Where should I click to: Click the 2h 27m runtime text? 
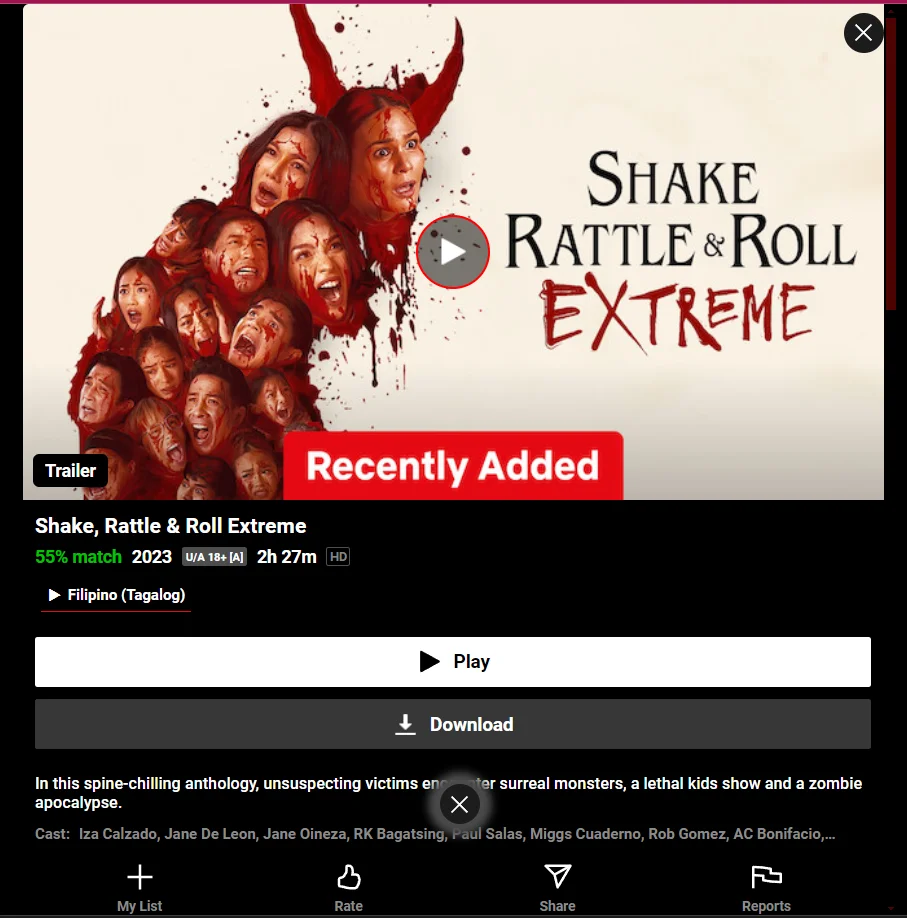(287, 557)
